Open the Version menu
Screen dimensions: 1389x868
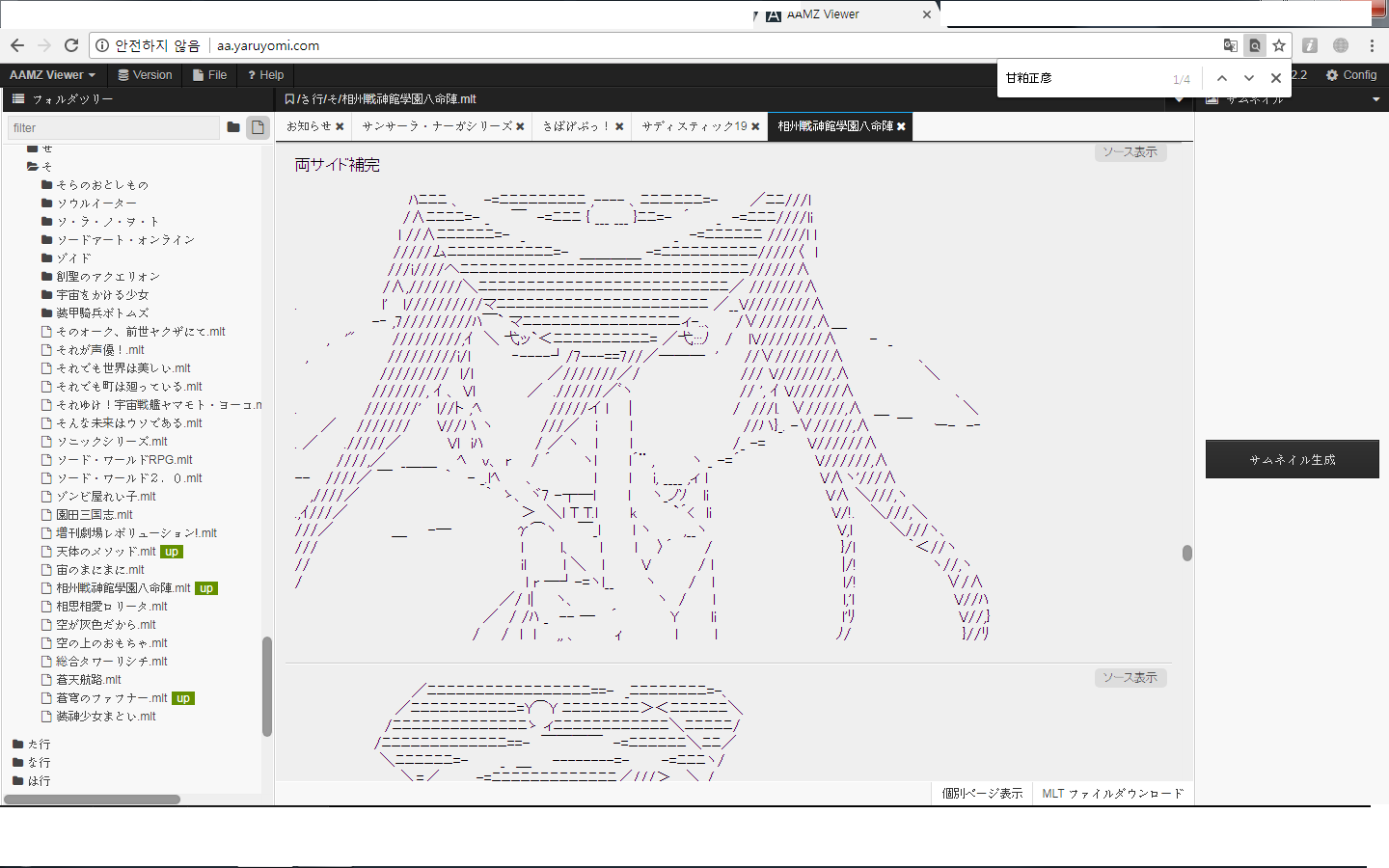tap(145, 75)
